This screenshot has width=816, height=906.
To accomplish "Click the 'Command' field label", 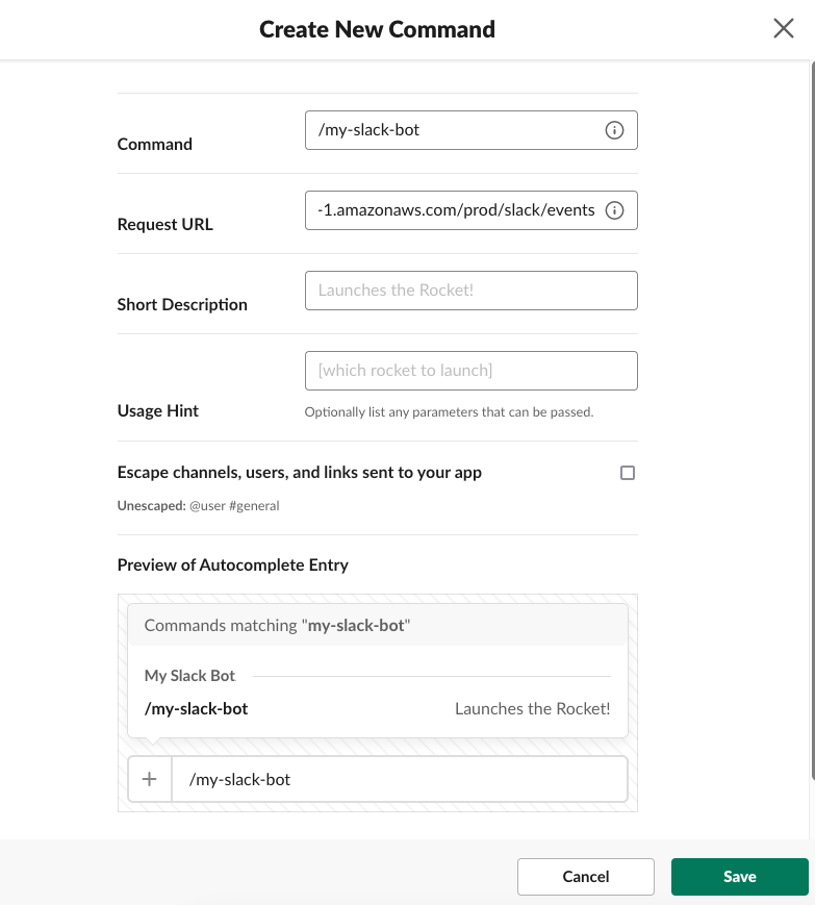I will point(154,144).
